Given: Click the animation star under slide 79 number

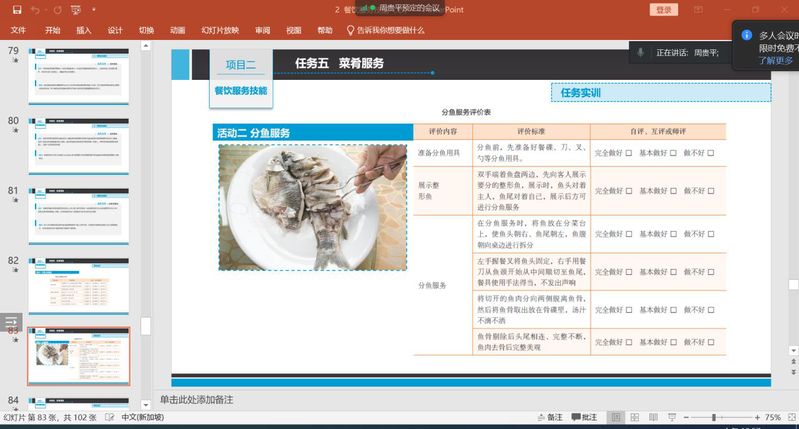Looking at the screenshot, I should [x=15, y=60].
